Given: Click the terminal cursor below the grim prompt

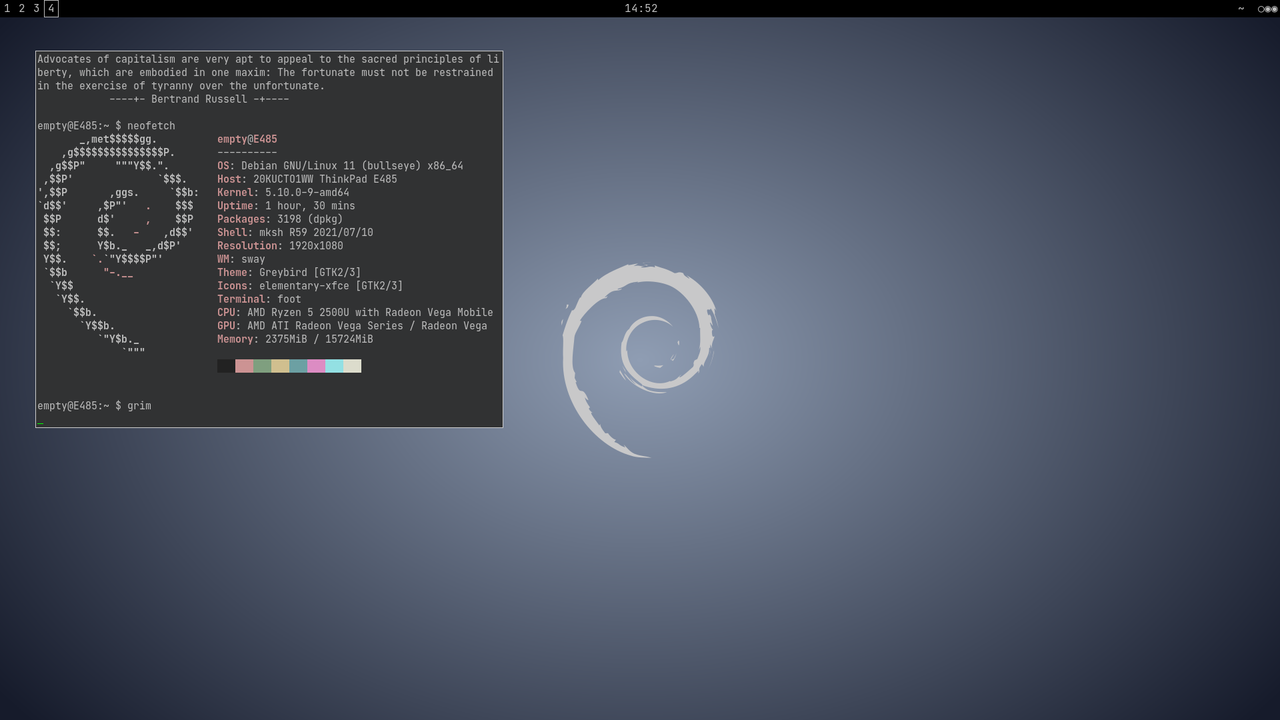Looking at the screenshot, I should pos(40,423).
